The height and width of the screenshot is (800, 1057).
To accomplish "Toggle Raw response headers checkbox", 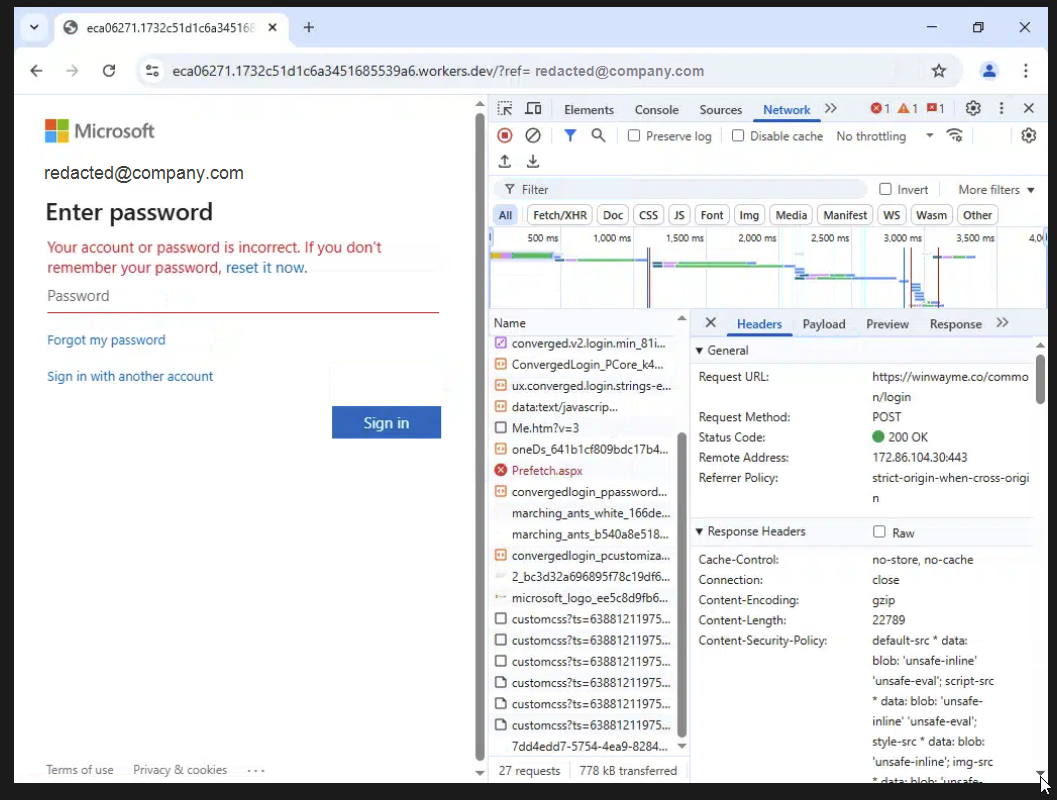I will tap(879, 532).
